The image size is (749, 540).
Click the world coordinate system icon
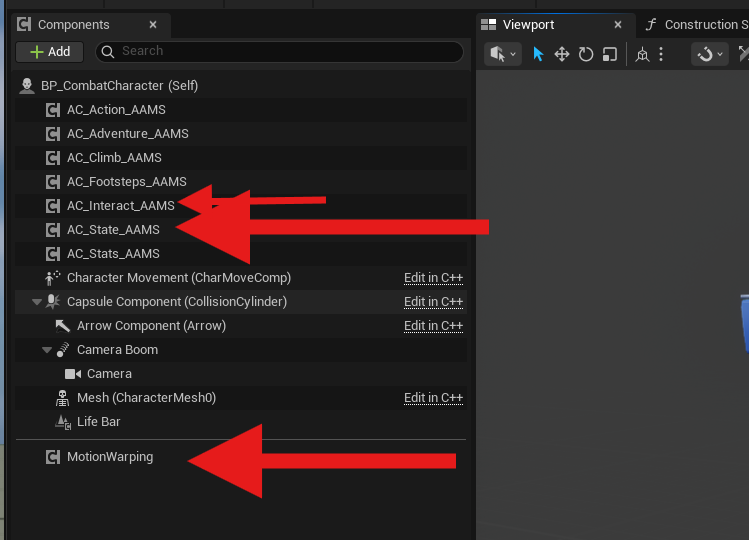pyautogui.click(x=643, y=54)
